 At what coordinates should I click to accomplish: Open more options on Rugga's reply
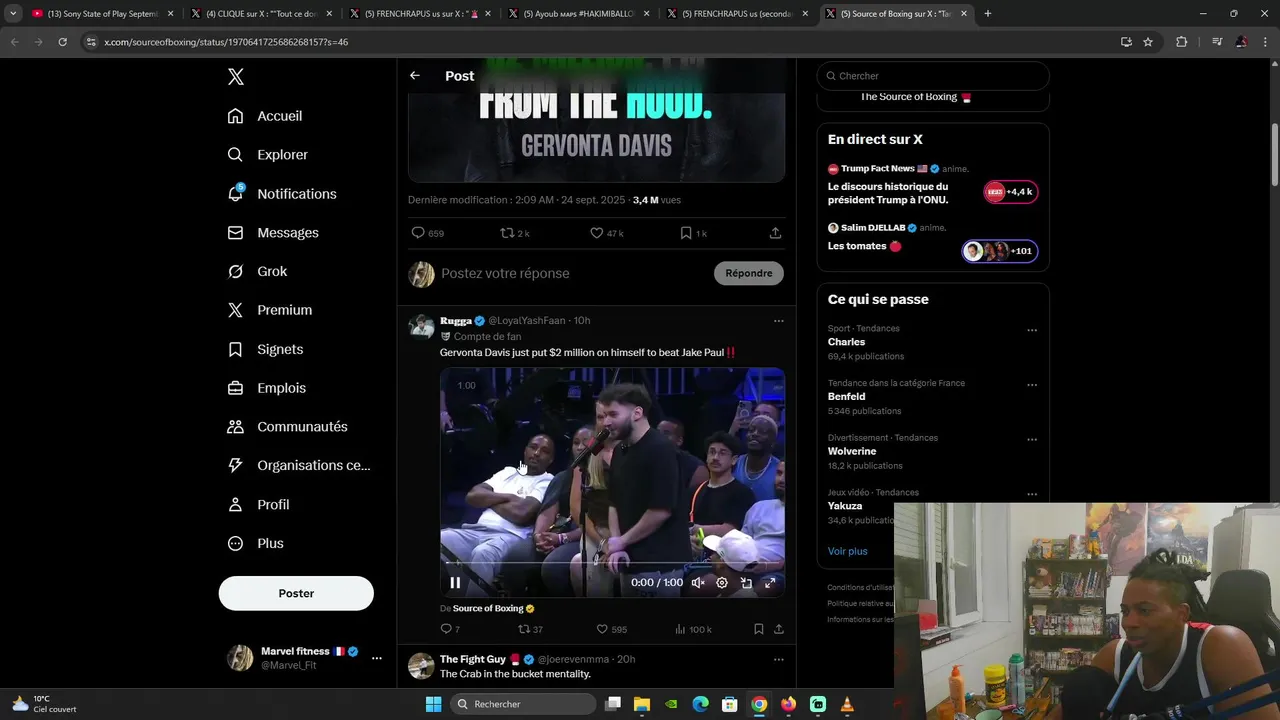point(779,321)
